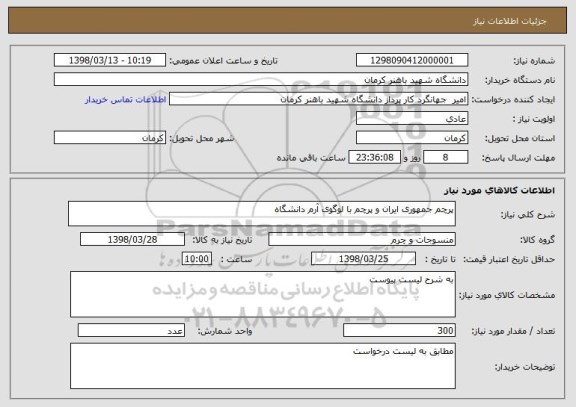This screenshot has width=576, height=407.
Task: Select the اولویت نیاز field showing عادی
Action: [412, 119]
